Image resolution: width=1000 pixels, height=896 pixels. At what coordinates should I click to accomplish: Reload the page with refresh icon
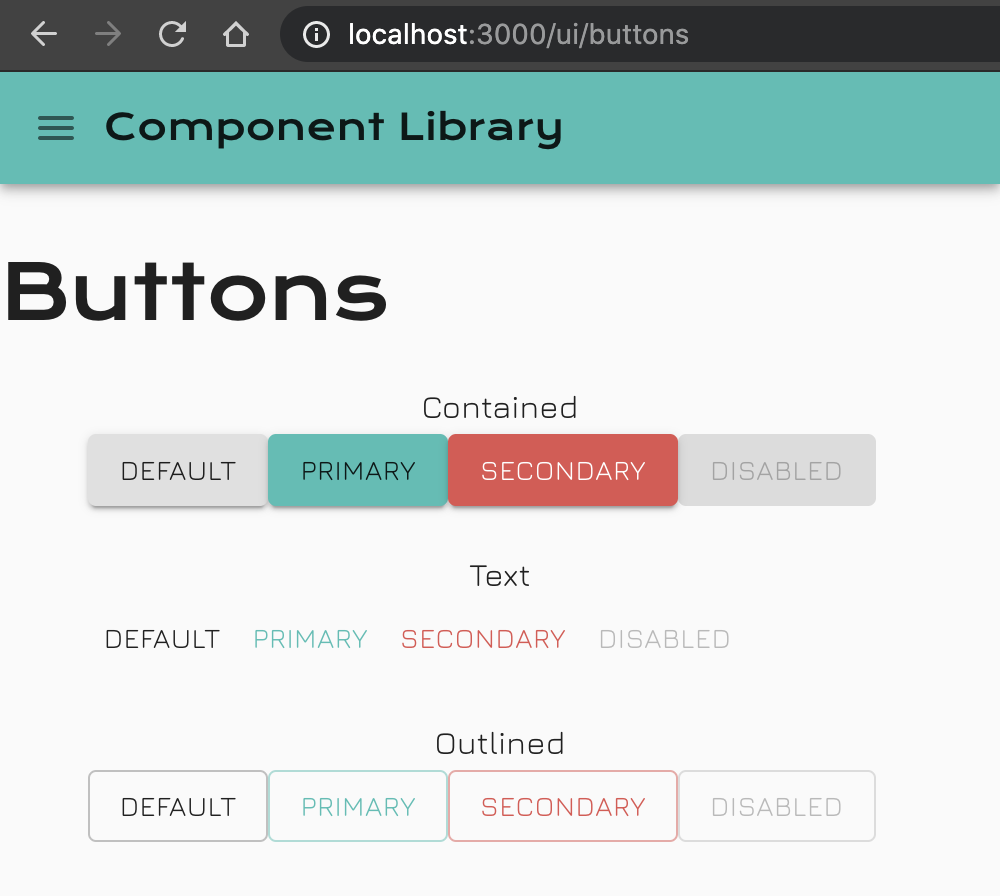[172, 34]
